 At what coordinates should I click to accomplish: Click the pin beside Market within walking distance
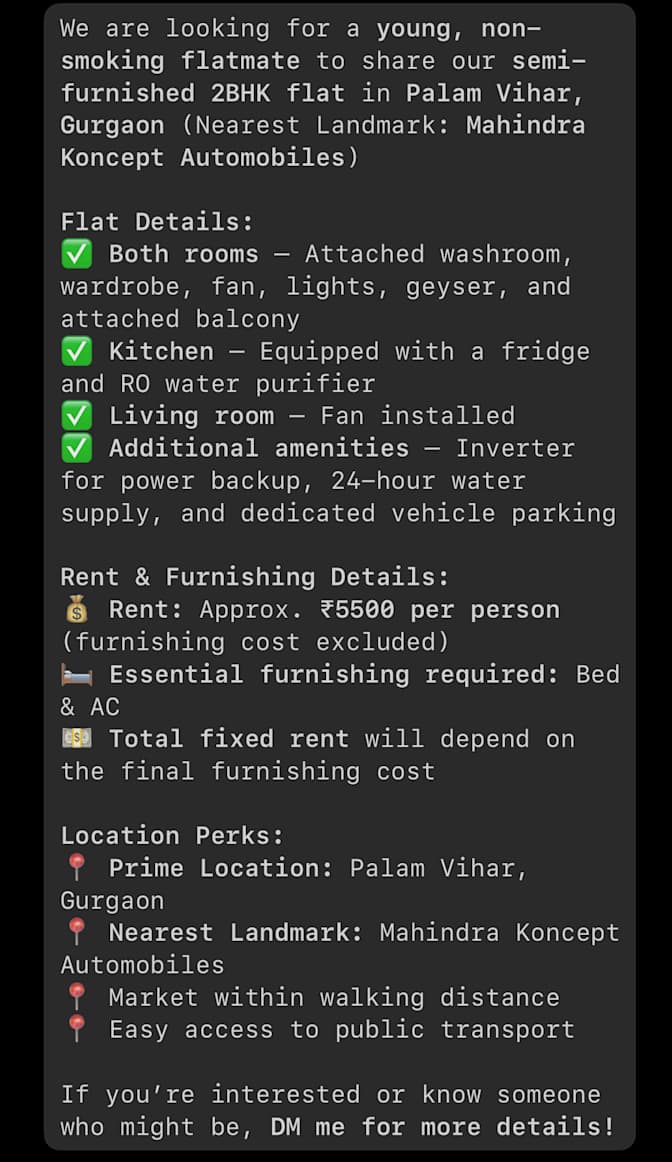click(76, 997)
